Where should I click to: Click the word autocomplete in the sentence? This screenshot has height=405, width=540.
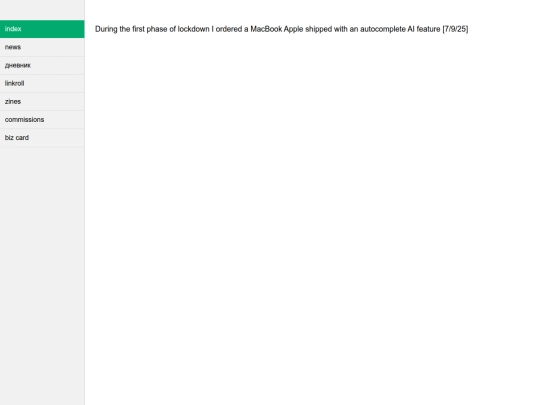(x=383, y=29)
